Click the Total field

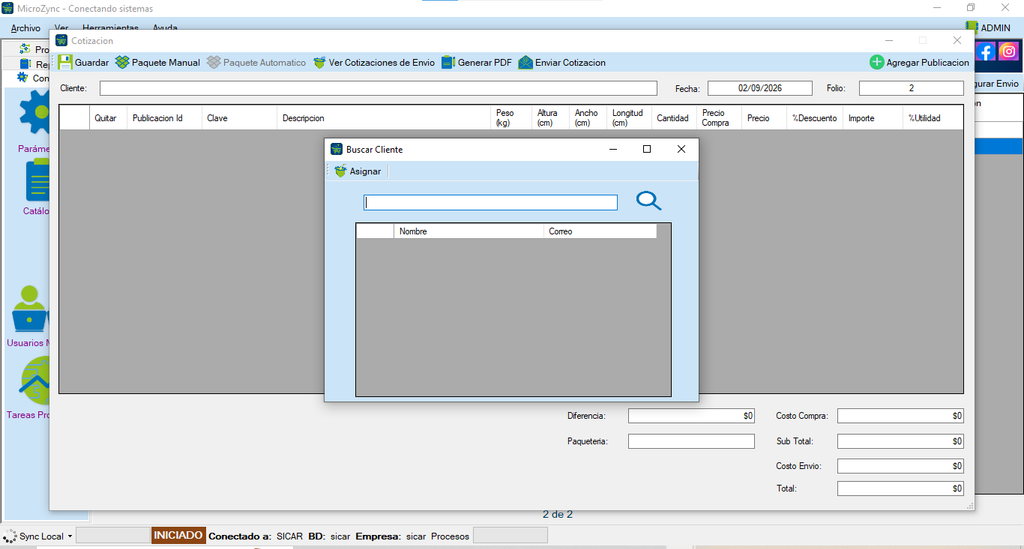coord(900,488)
